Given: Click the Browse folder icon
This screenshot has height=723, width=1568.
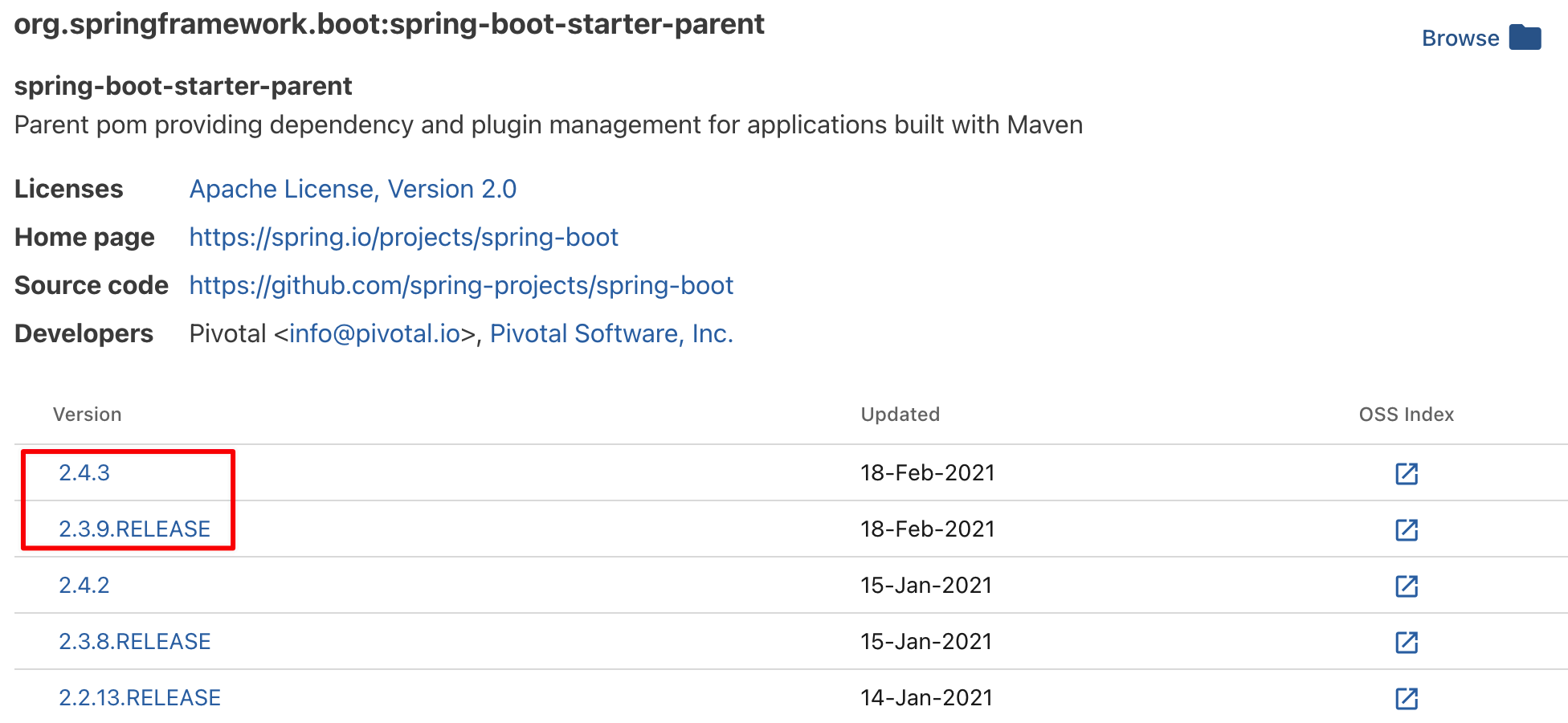Looking at the screenshot, I should coord(1525,38).
